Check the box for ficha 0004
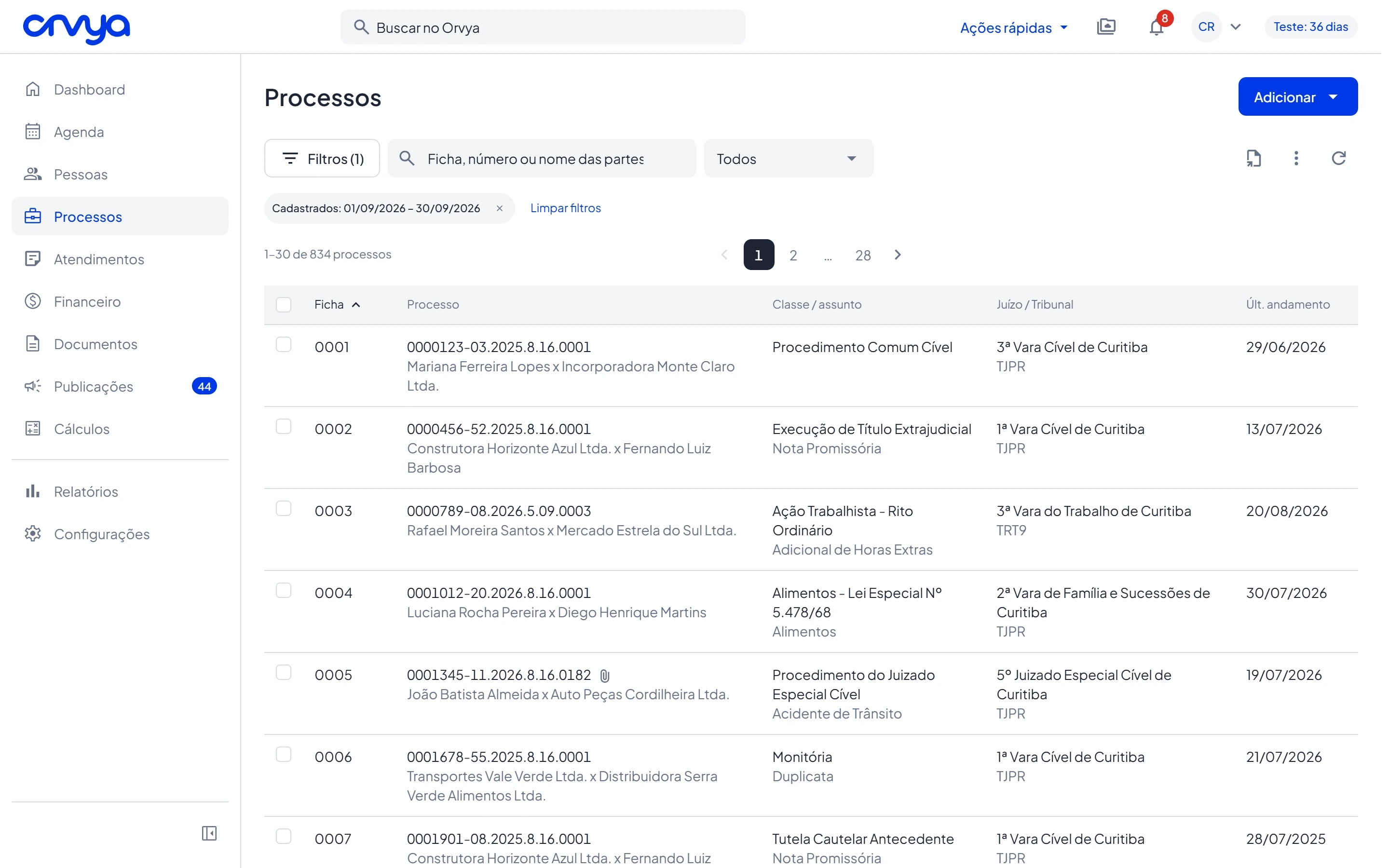 click(284, 591)
